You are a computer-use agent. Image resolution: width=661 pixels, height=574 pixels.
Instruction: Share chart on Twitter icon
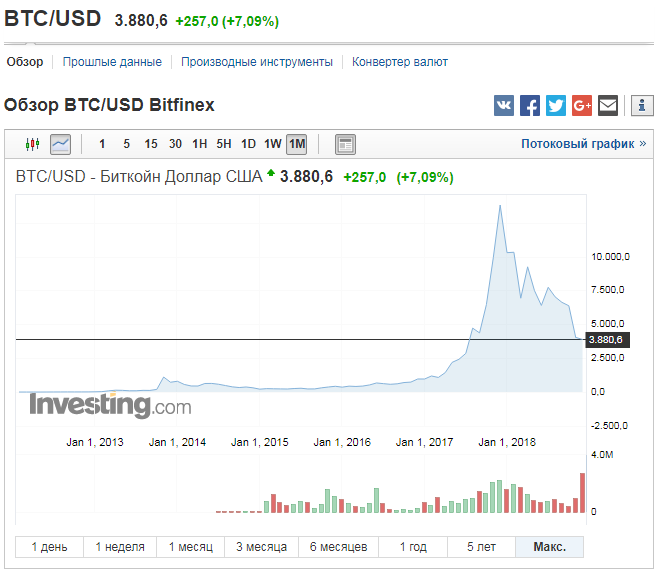click(556, 105)
